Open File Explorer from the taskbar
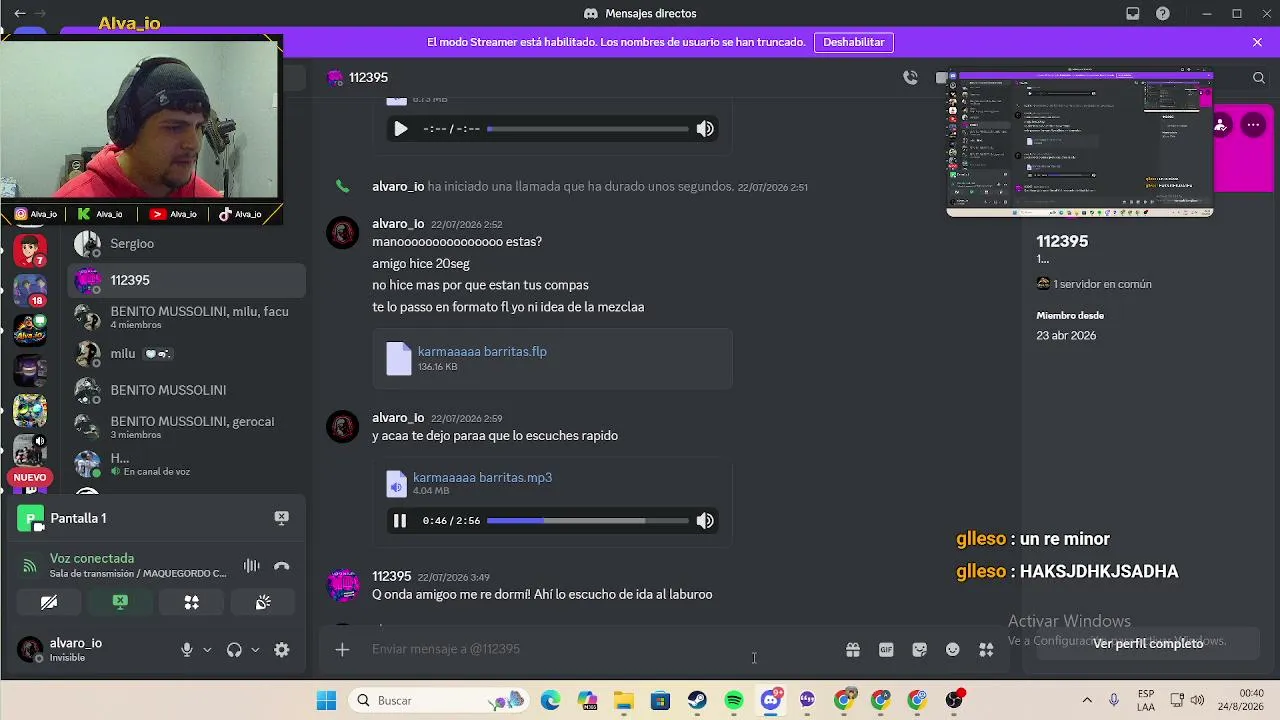Image resolution: width=1280 pixels, height=720 pixels. coord(623,701)
